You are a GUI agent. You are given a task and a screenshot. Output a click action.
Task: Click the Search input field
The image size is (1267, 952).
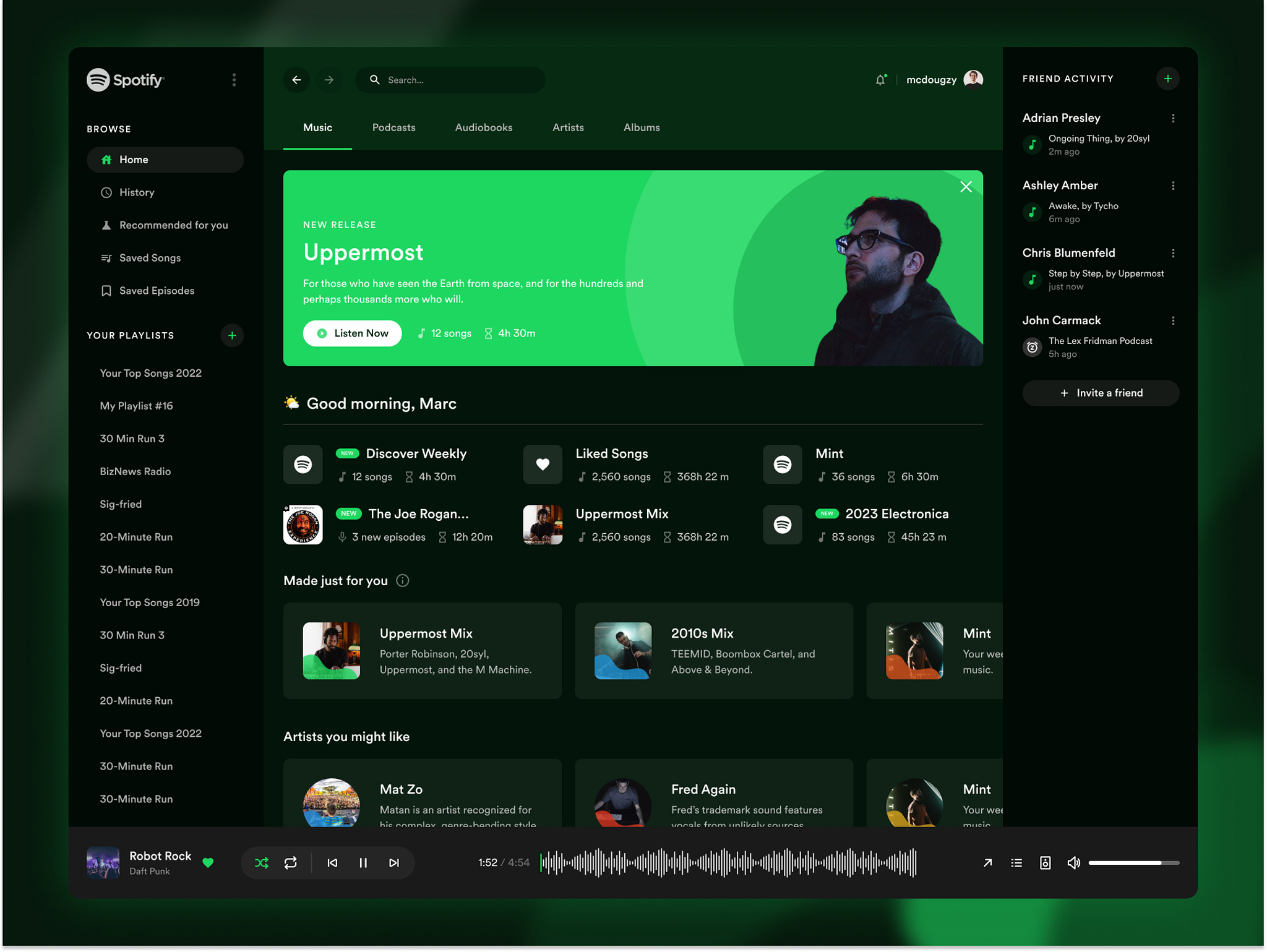point(450,80)
